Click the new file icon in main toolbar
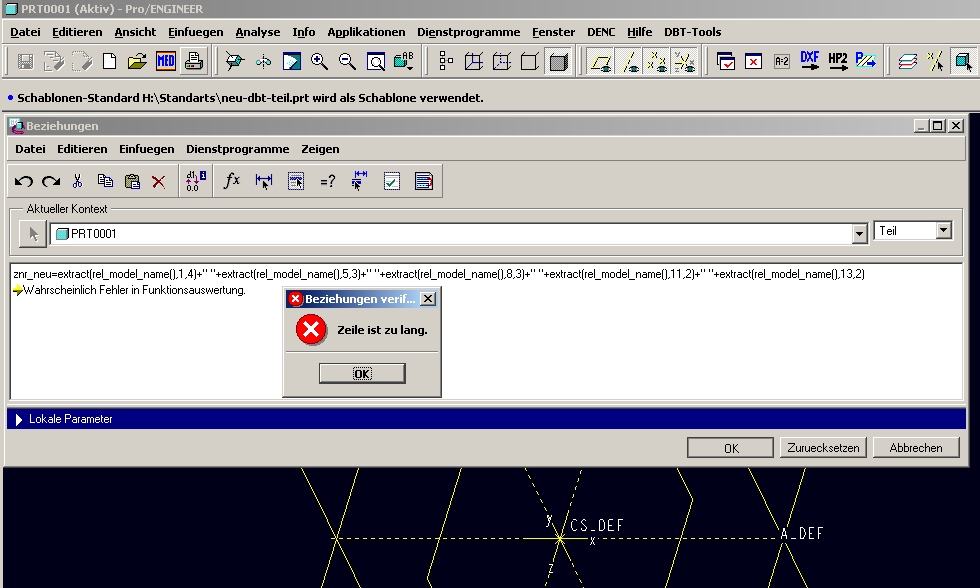This screenshot has height=588, width=980. click(x=109, y=61)
